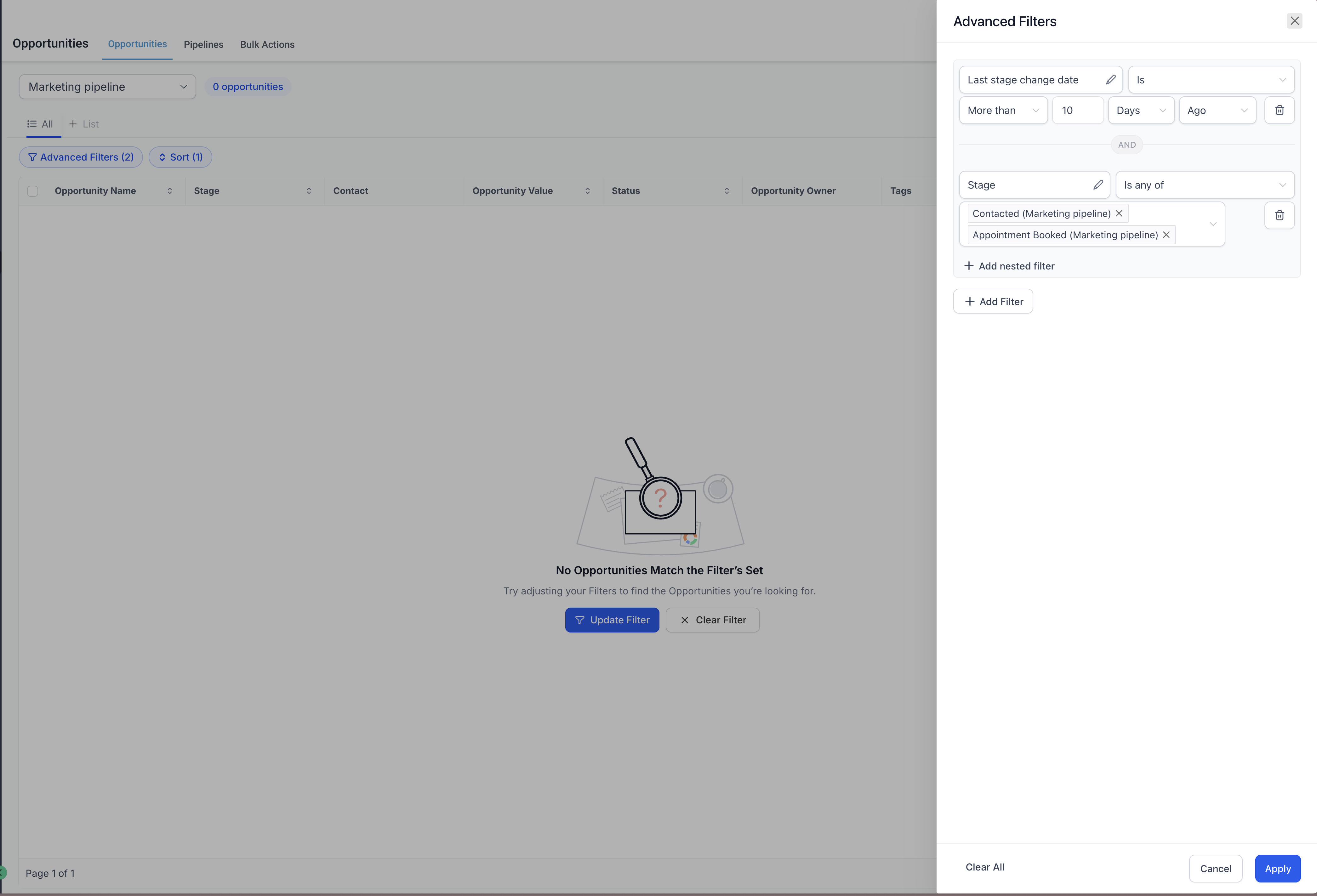Click the number of days input field

pos(1077,111)
